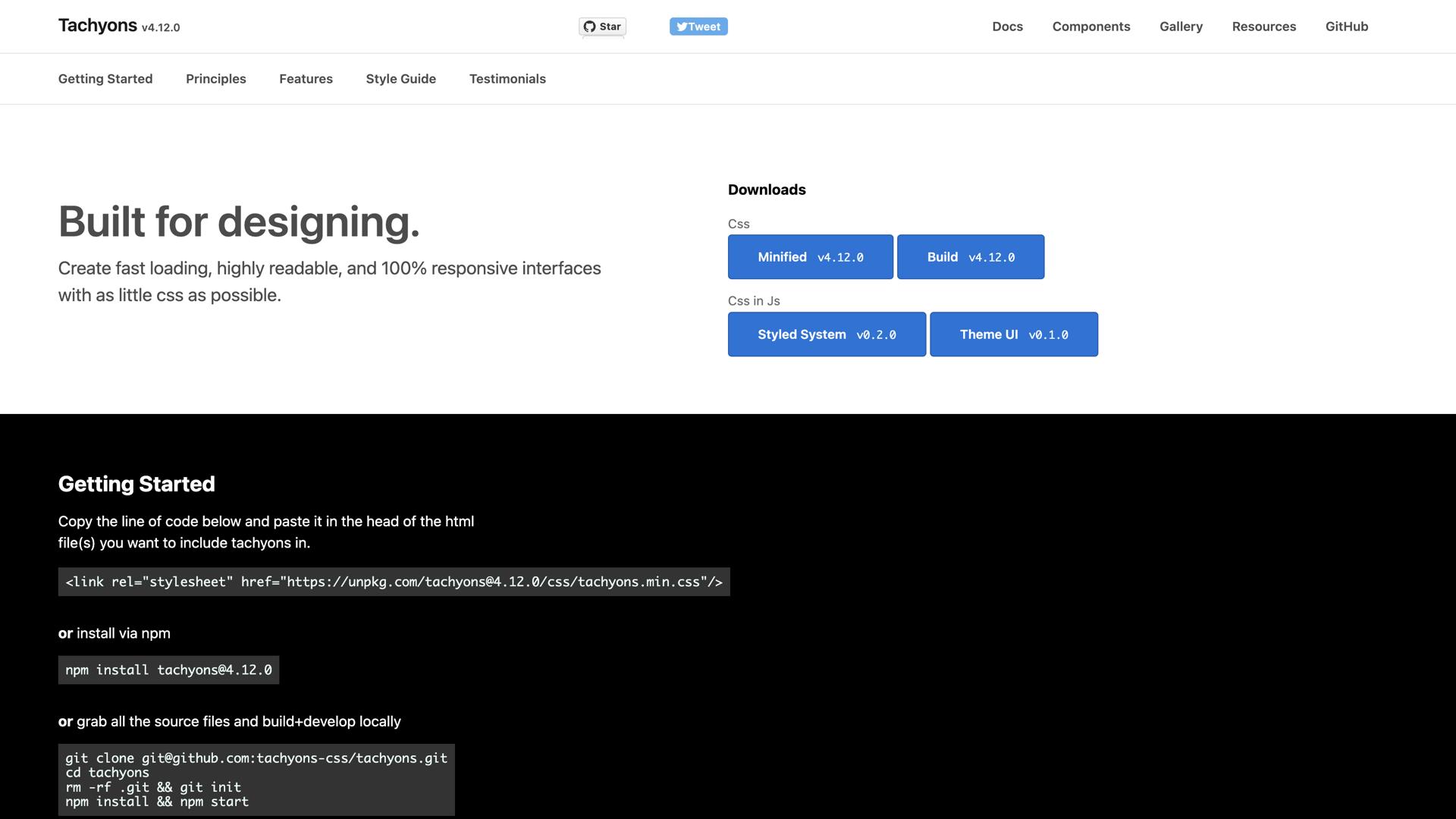Screen dimensions: 1456x819
Task: Go to Getting Started section
Action: (105, 78)
